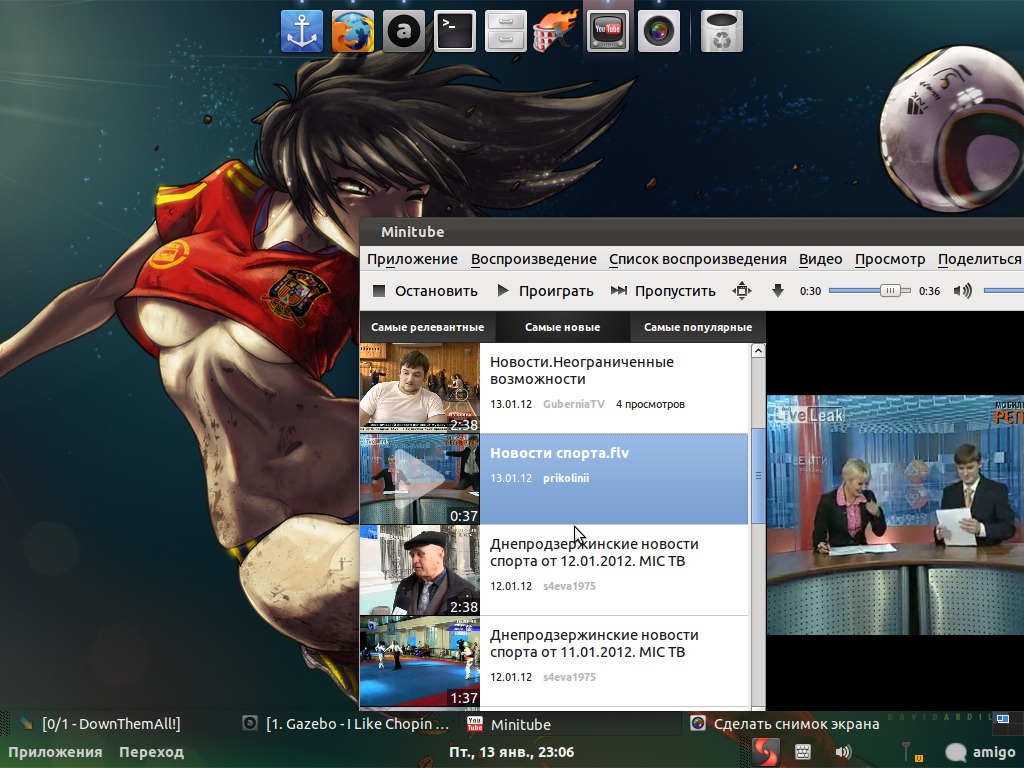Click the playback seek slider handle
This screenshot has height=768, width=1024.
tap(889, 291)
